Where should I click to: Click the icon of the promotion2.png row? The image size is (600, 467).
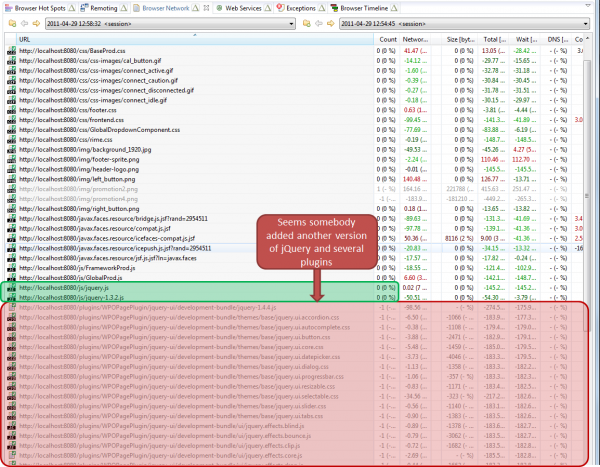coord(11,189)
